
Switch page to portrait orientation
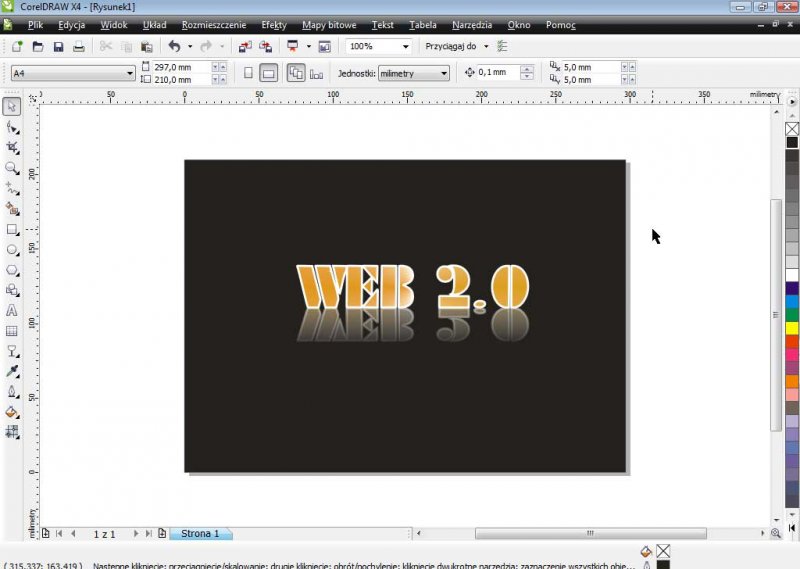tap(249, 73)
